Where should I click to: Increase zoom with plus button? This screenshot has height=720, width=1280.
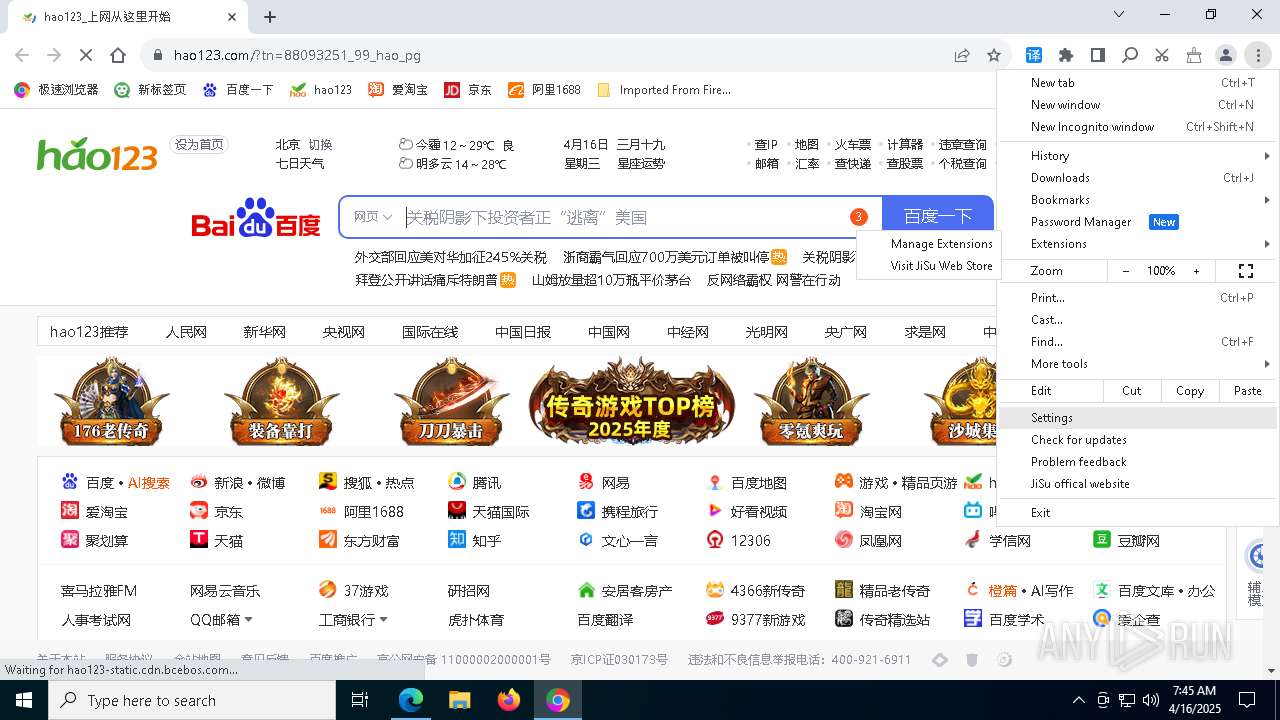1196,271
